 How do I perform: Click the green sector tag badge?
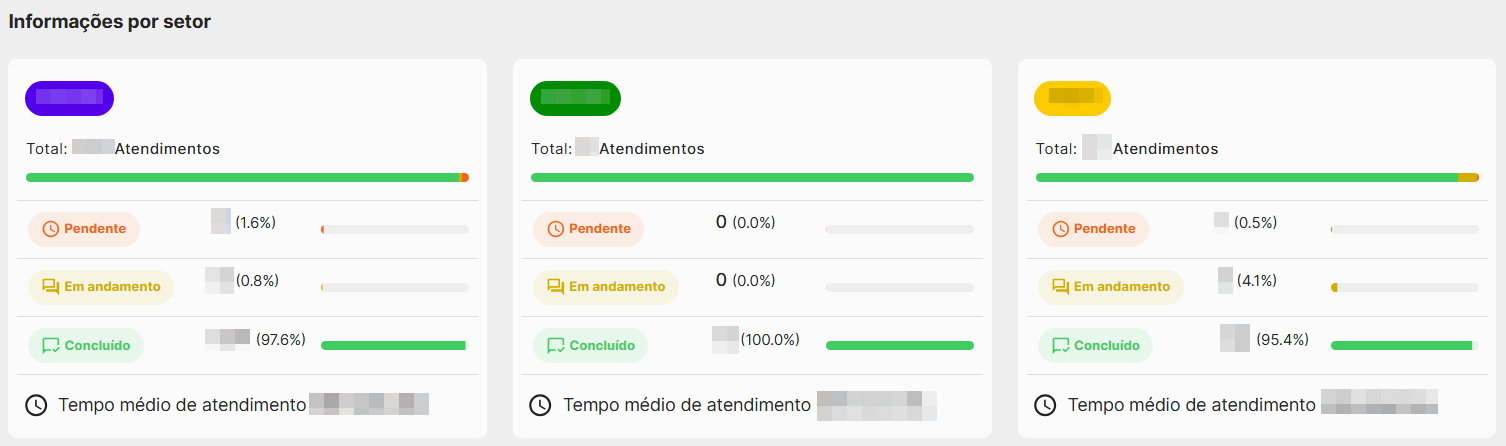tap(575, 98)
